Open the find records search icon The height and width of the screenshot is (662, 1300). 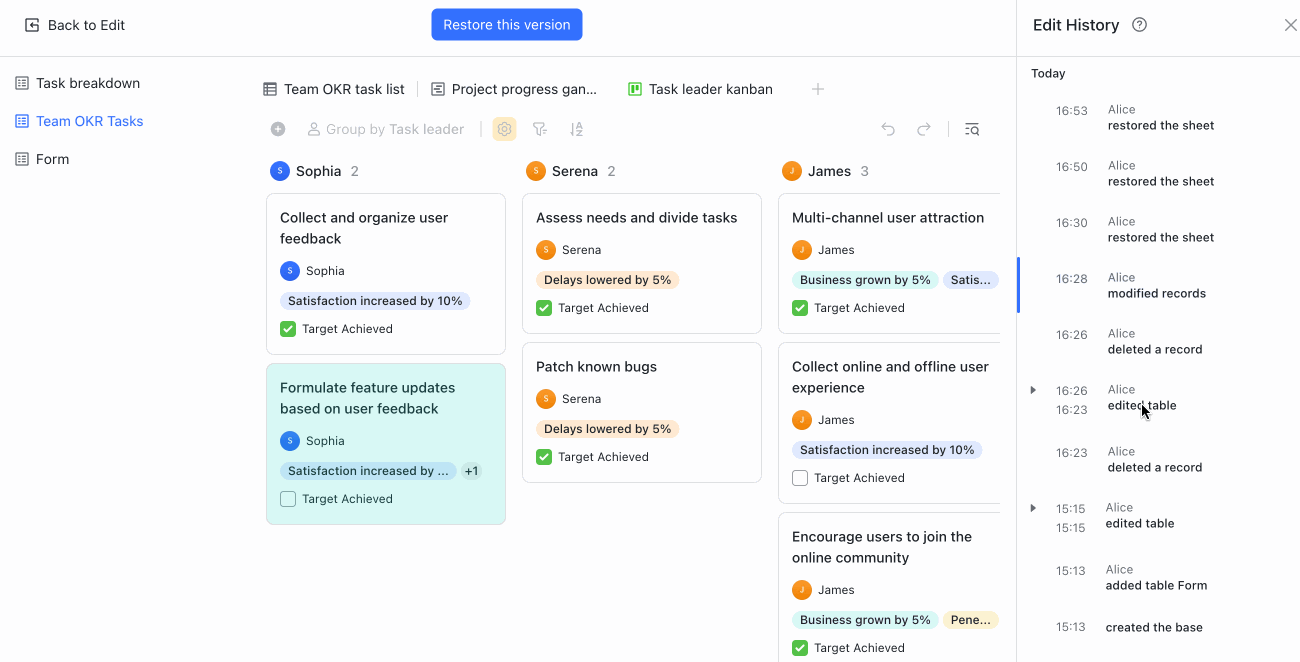pyautogui.click(x=972, y=129)
